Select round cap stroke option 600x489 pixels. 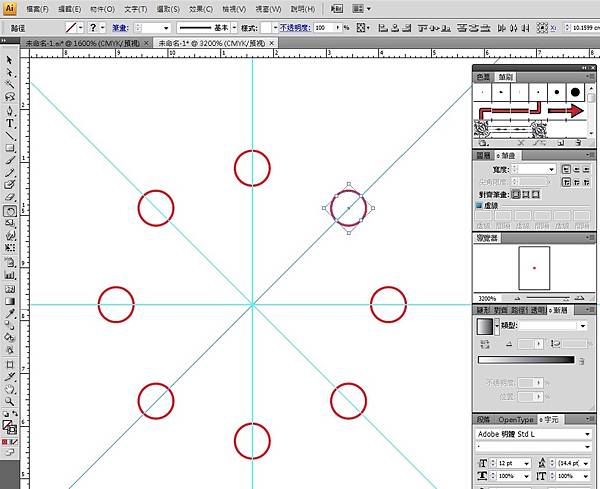pyautogui.click(x=576, y=169)
